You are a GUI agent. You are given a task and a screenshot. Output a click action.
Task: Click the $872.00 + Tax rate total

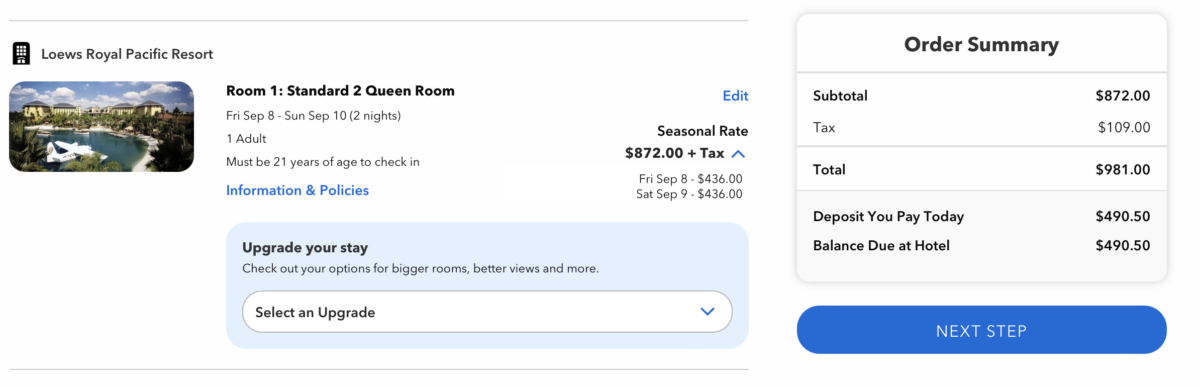(x=674, y=153)
